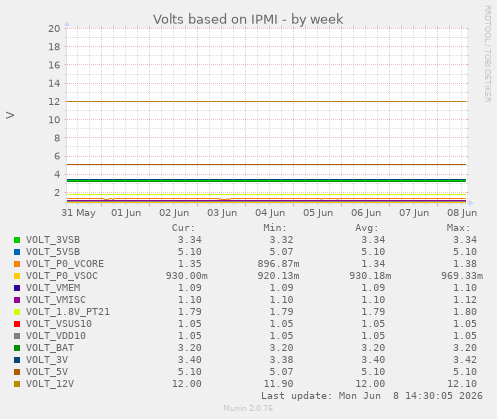The height and width of the screenshot is (419, 497).
Task: Click the 31 May x-axis date label
Action: pos(78,213)
